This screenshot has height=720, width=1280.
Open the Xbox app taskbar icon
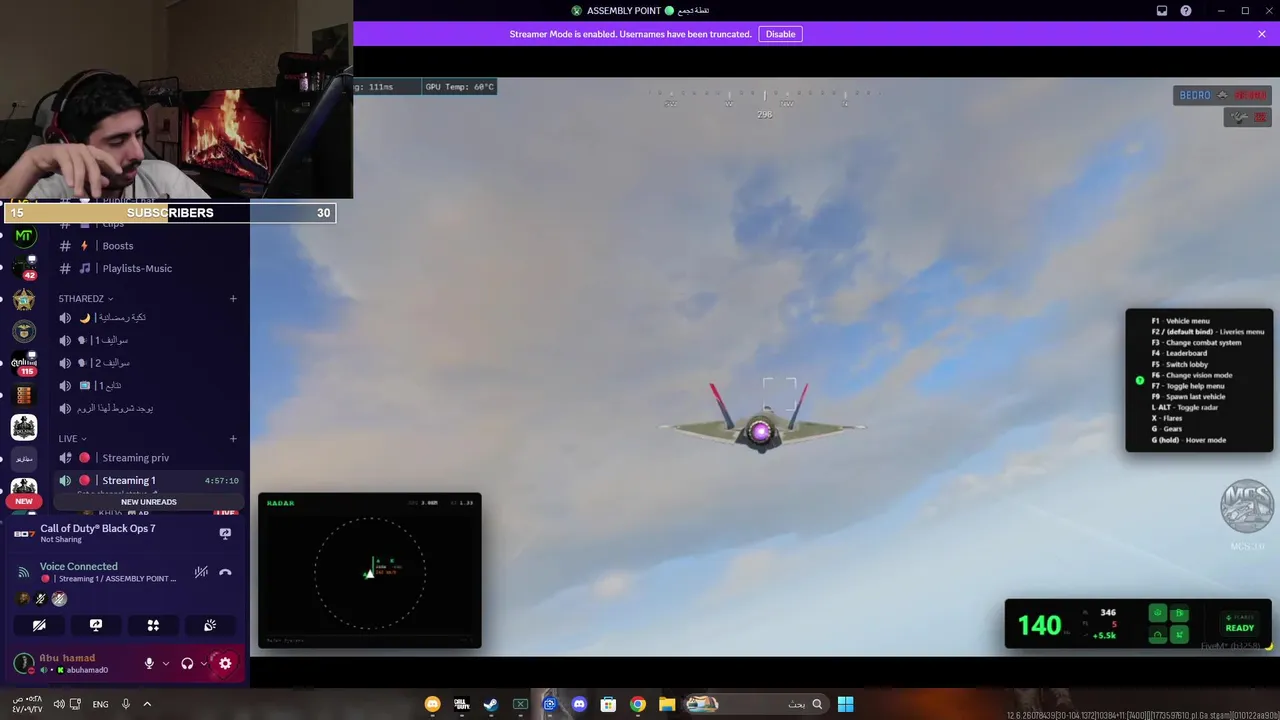pos(520,704)
